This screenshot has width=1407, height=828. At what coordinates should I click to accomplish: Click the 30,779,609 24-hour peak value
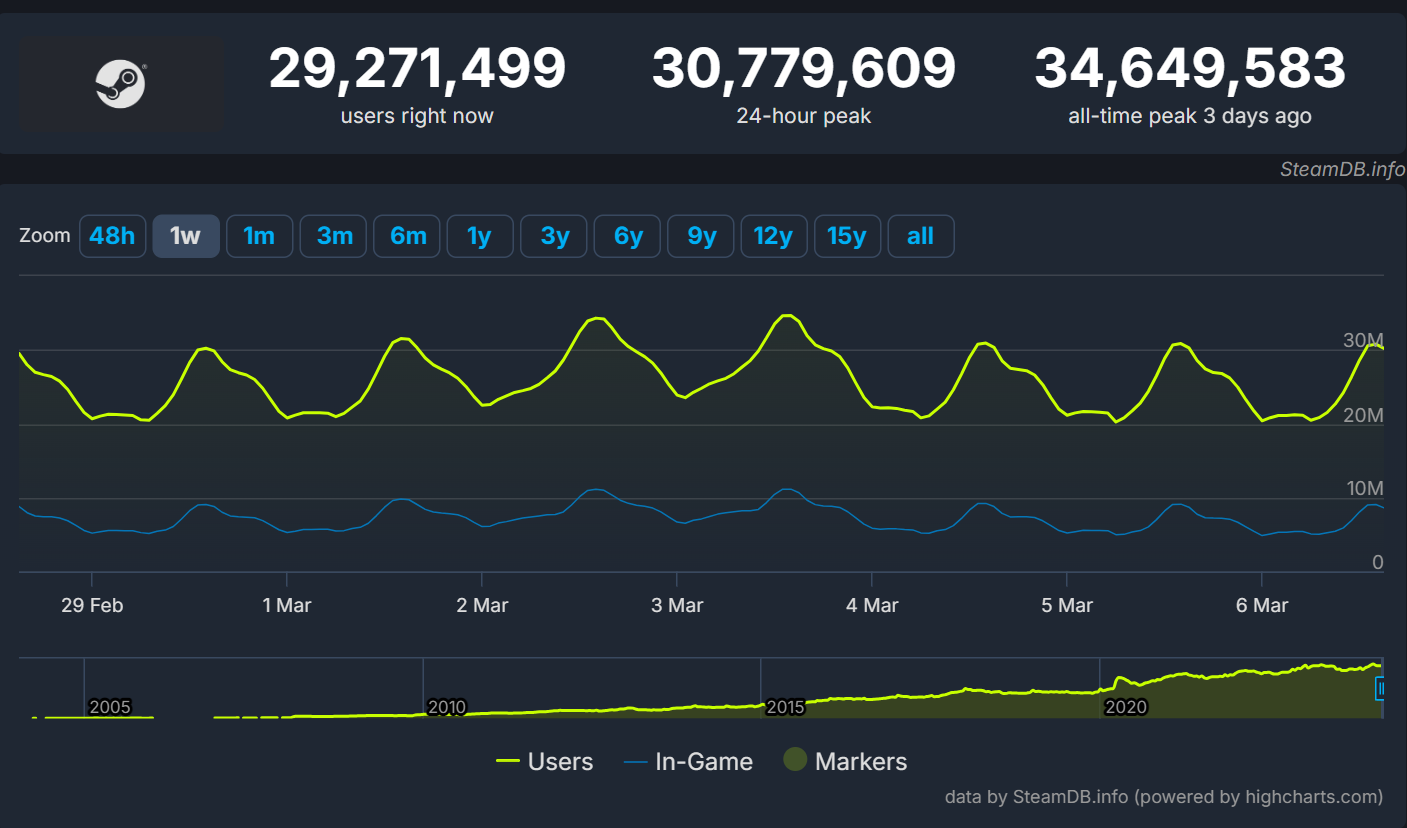click(x=804, y=69)
